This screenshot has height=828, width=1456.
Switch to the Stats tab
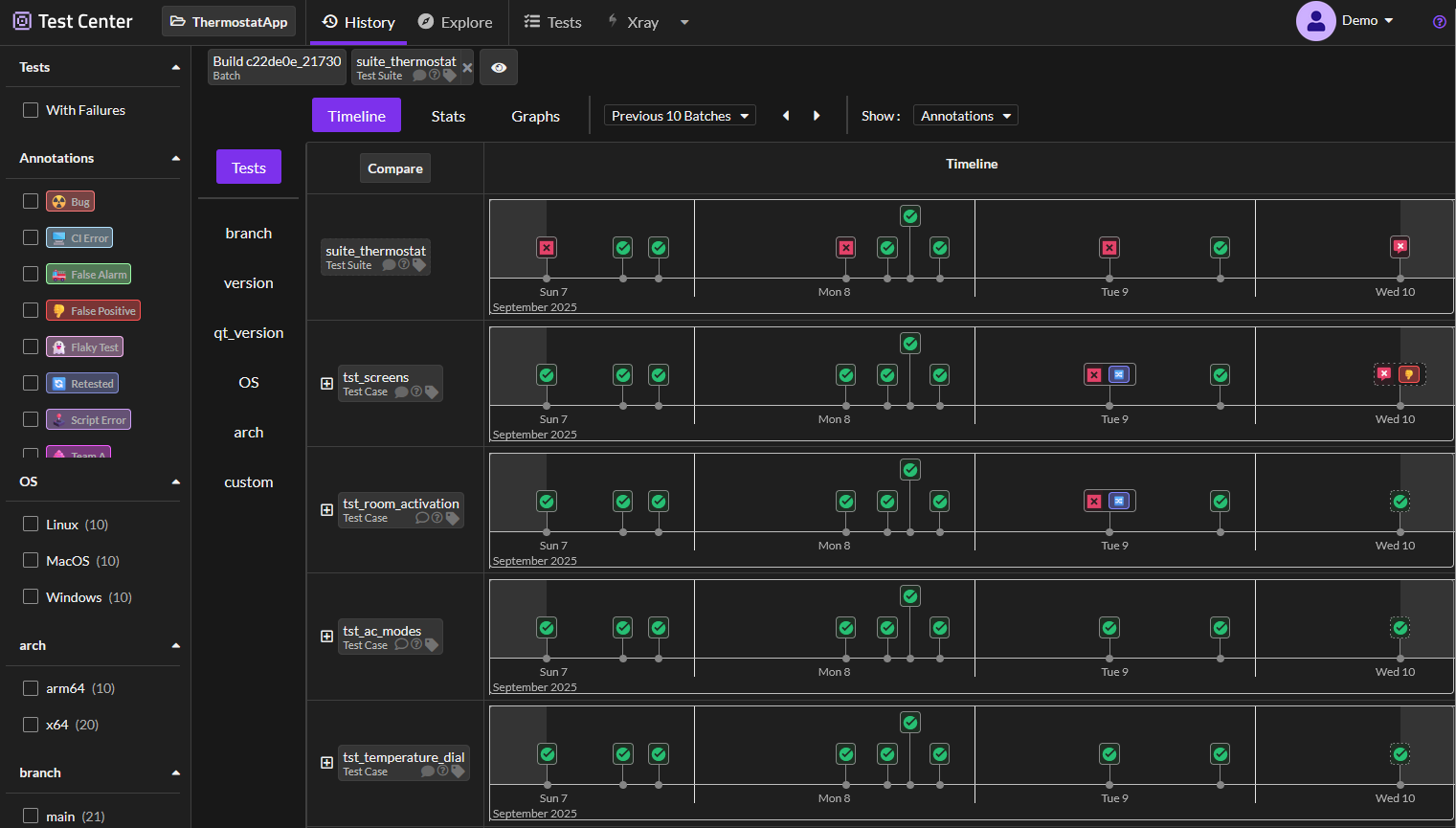448,116
